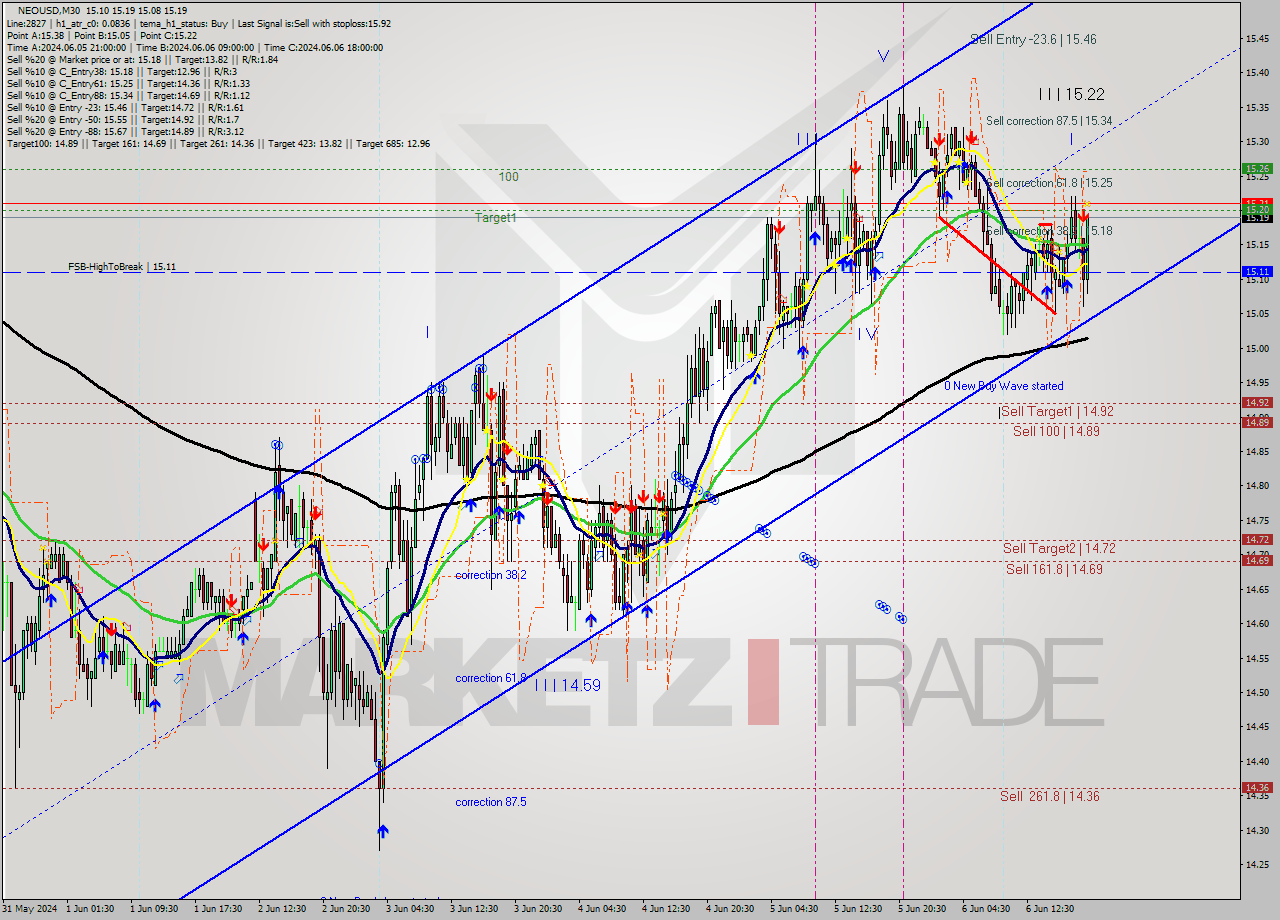Screen dimensions: 1280x920
Task: Click the '4 Jun 20:30' time axis label
Action: pos(730,909)
